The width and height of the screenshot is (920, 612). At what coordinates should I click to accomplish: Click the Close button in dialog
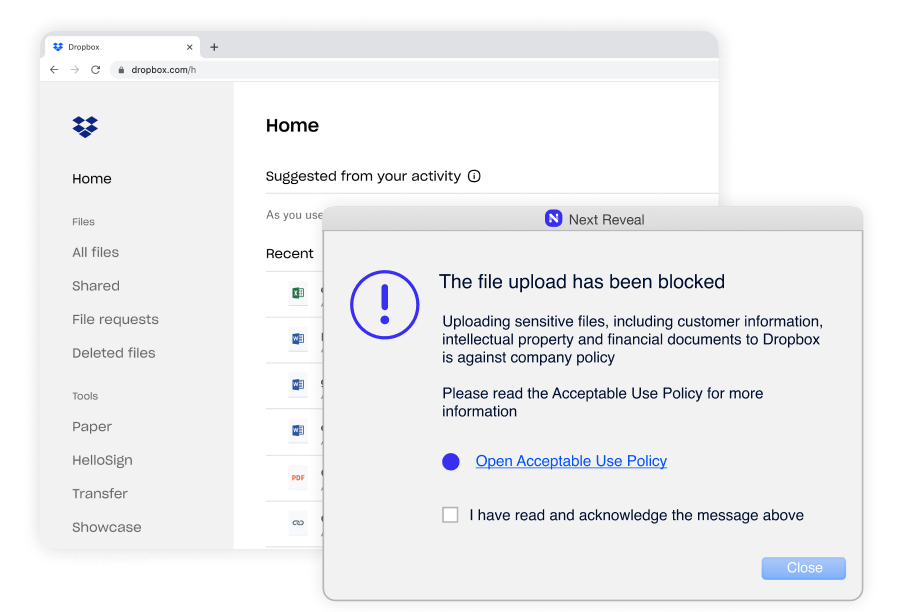click(804, 568)
